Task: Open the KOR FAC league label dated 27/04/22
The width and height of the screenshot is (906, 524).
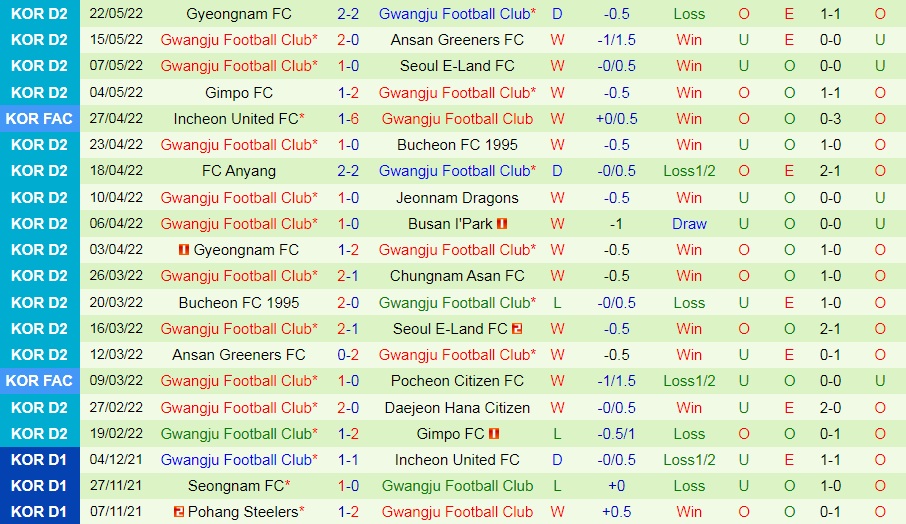Action: click(39, 119)
